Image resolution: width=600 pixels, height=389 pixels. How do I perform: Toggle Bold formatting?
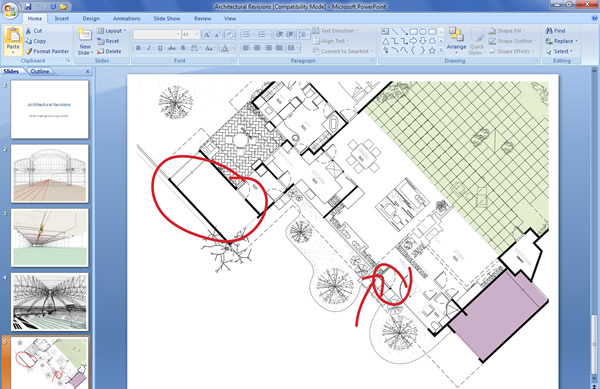[139, 48]
